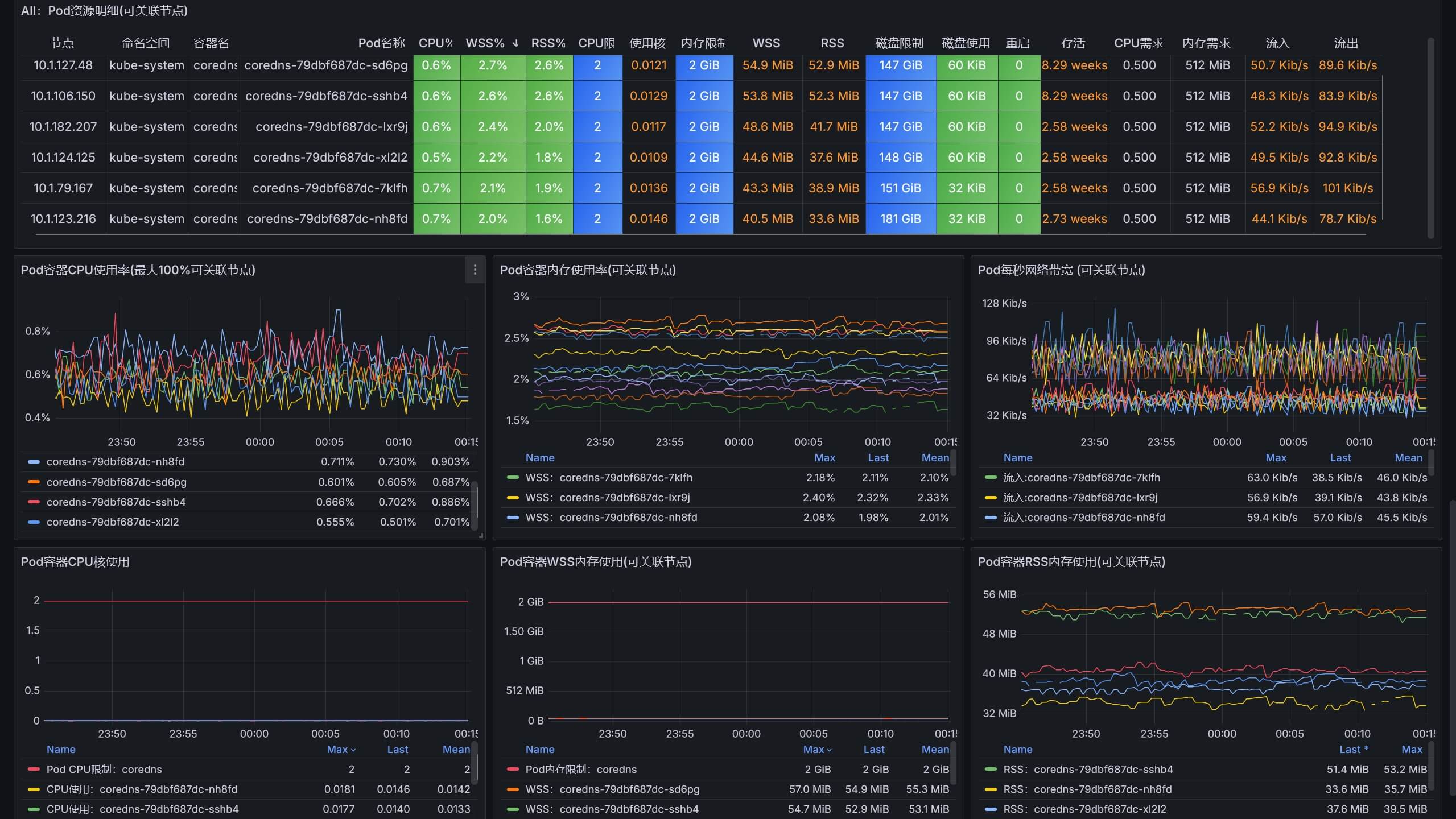Click node address 10.1.127.48 in table
Image resolution: width=1456 pixels, height=819 pixels.
[63, 65]
